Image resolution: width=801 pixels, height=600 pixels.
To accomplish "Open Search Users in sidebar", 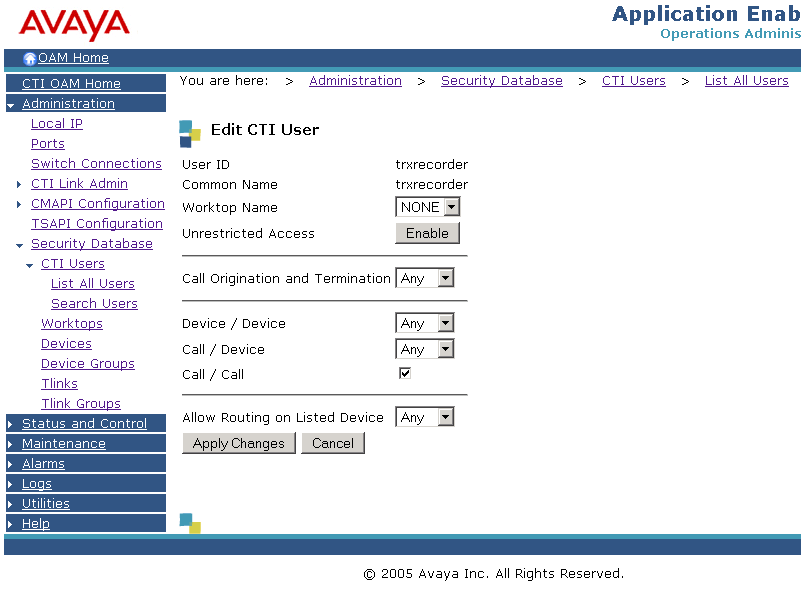I will click(95, 303).
